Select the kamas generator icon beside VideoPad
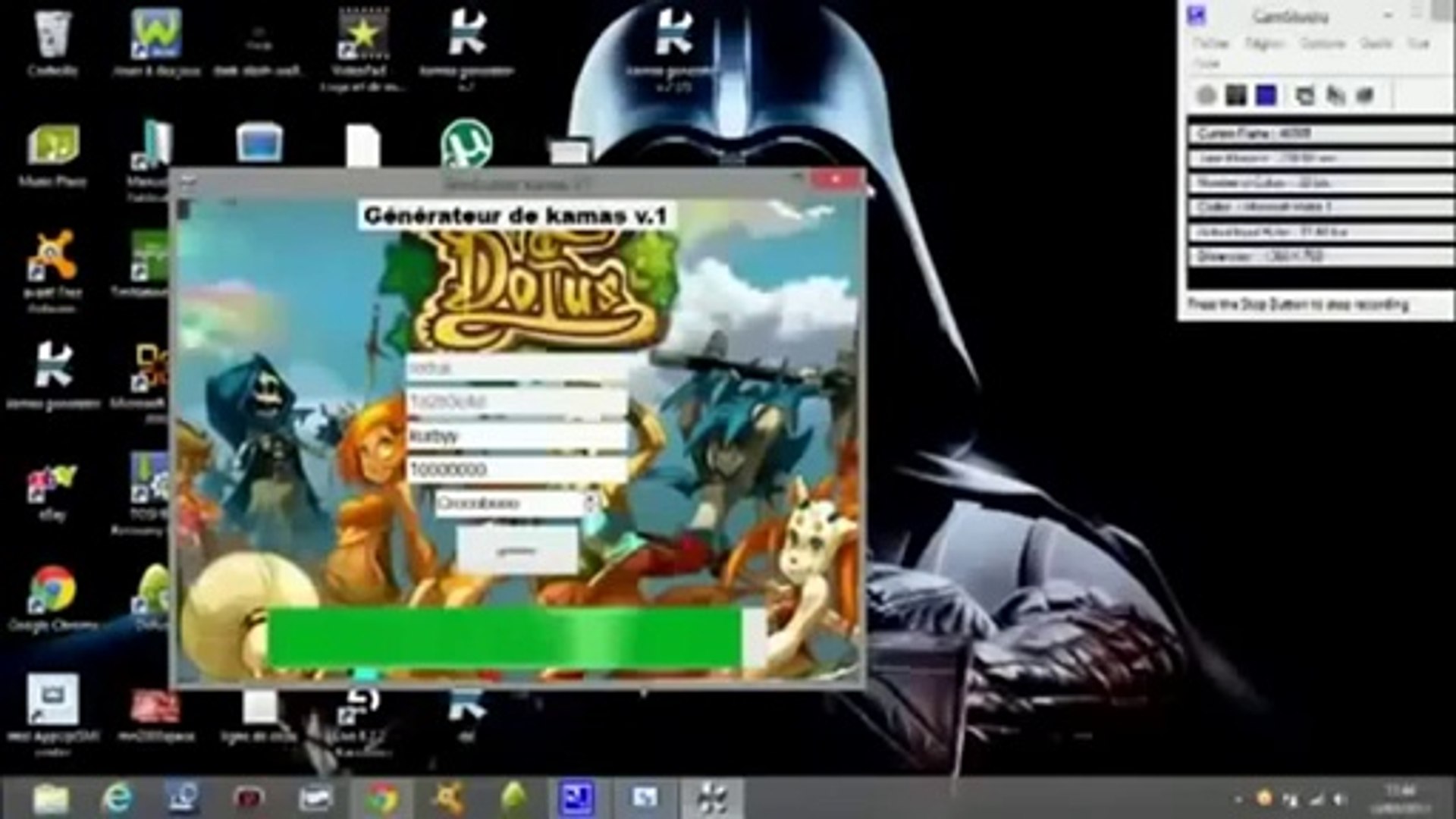The height and width of the screenshot is (819, 1456). [466, 49]
